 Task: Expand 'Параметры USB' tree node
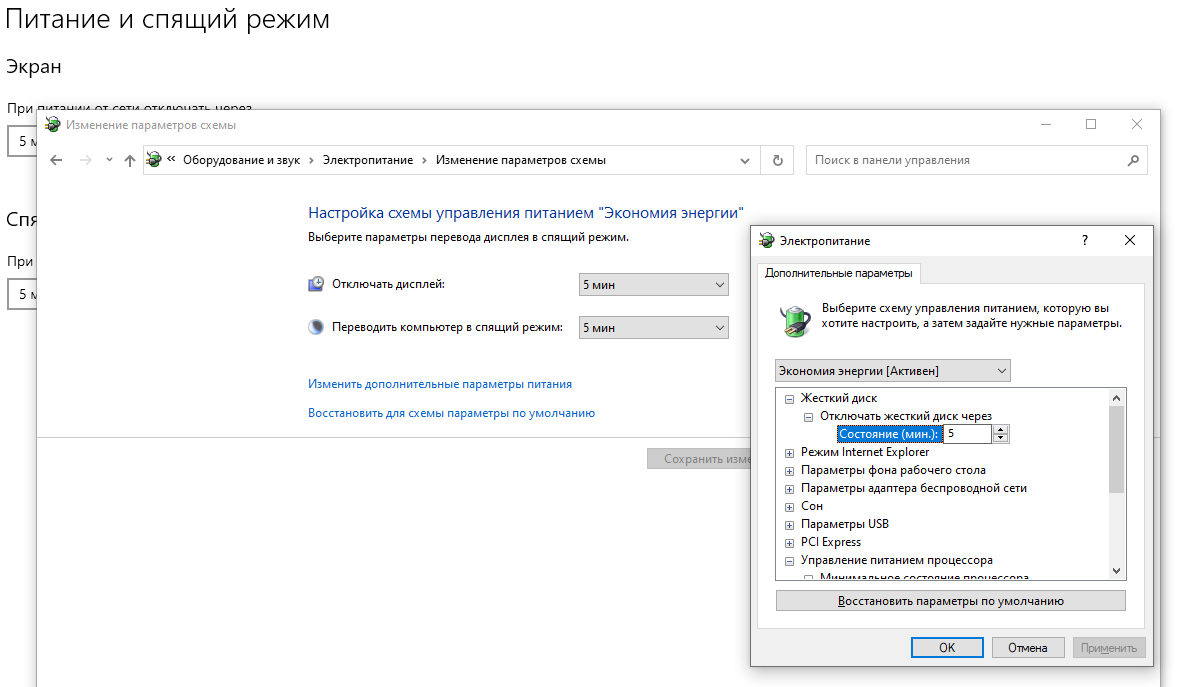click(x=790, y=525)
